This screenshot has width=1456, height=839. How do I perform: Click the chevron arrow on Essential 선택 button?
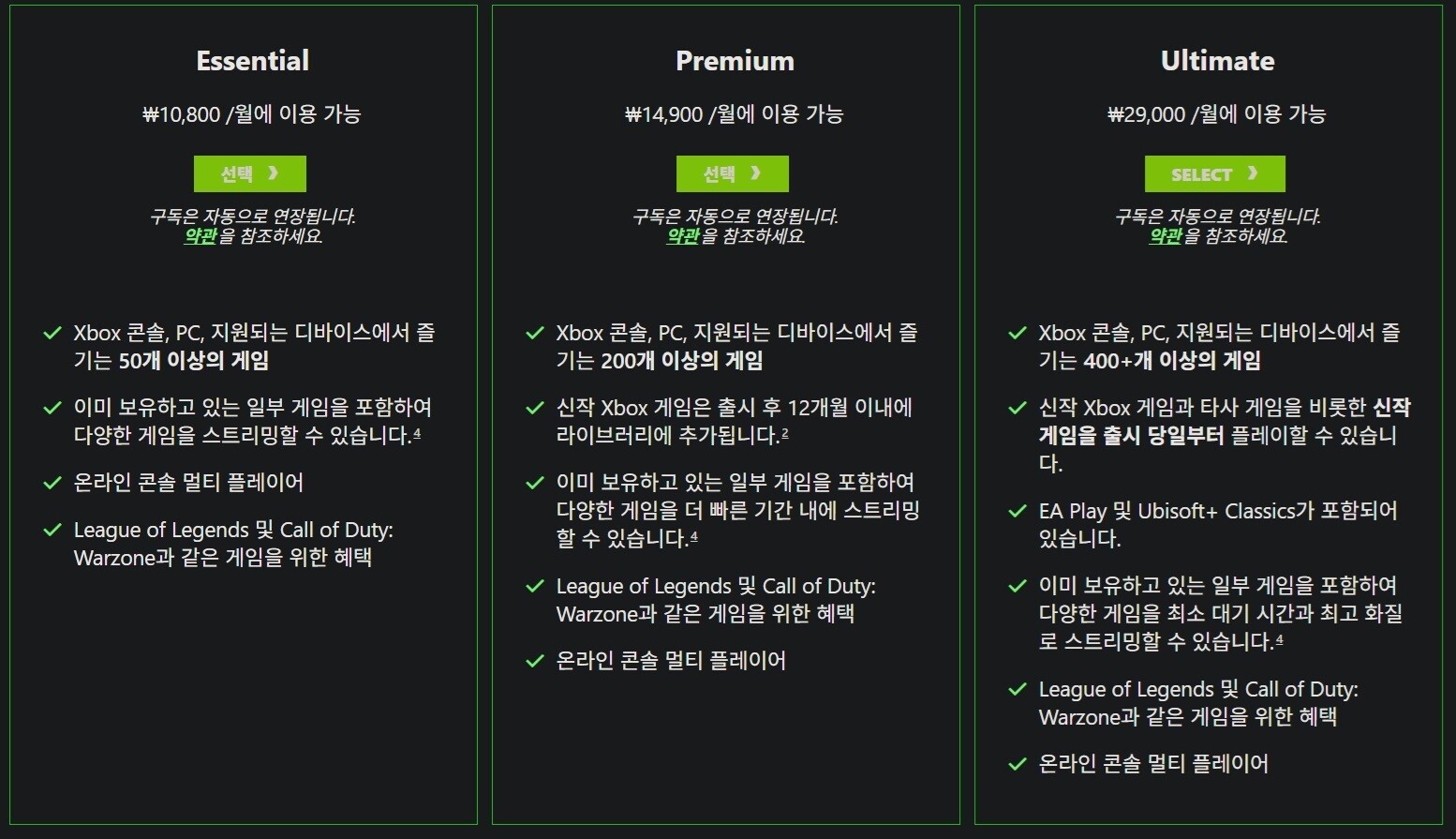click(x=274, y=173)
